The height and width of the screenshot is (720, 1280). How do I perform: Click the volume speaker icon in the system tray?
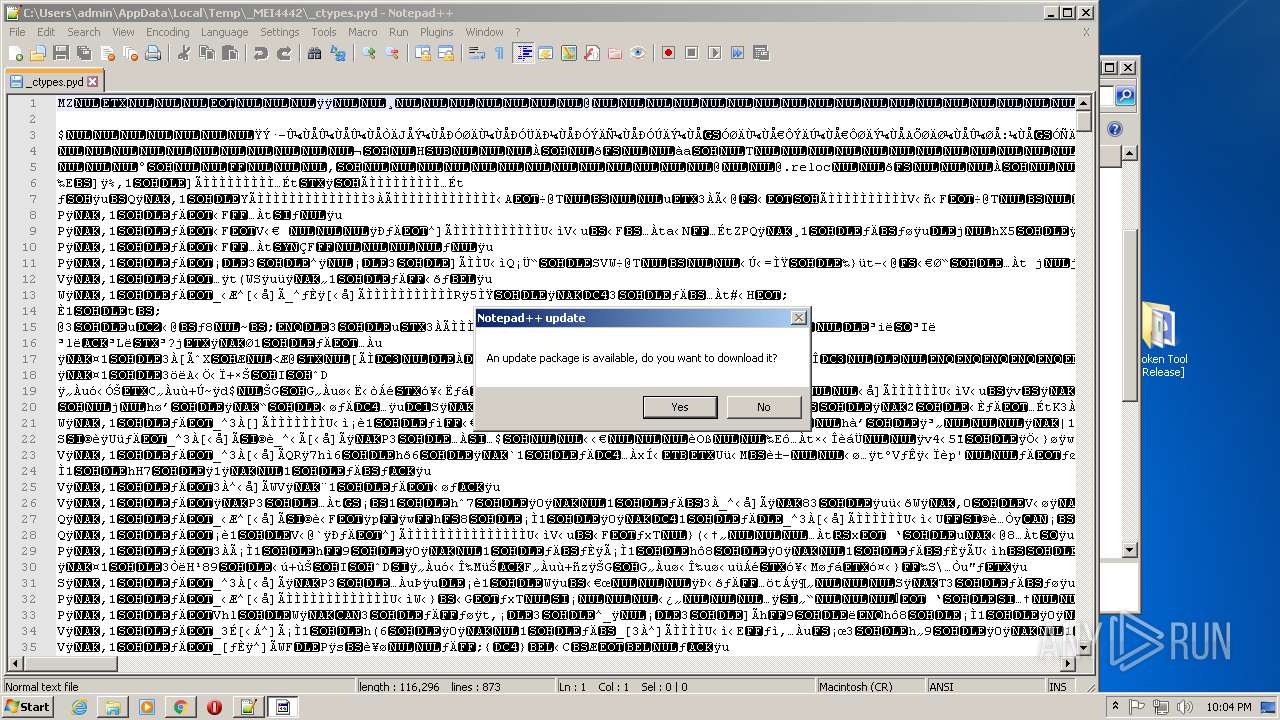(1185, 707)
